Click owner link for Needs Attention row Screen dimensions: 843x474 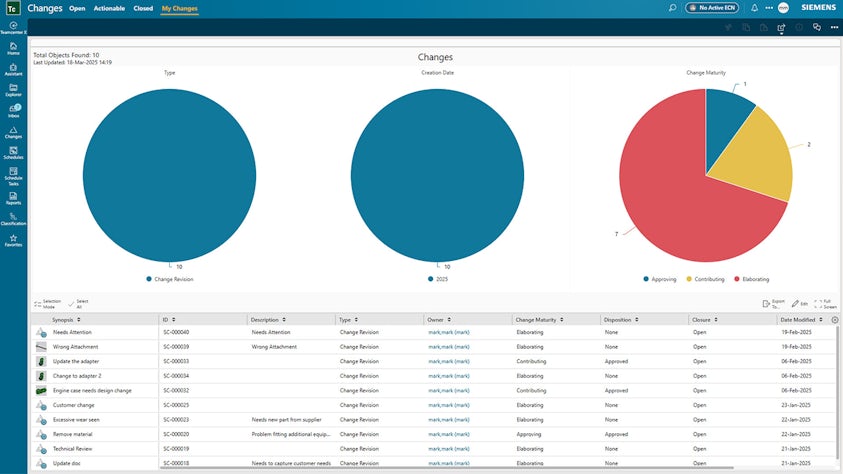click(x=449, y=332)
